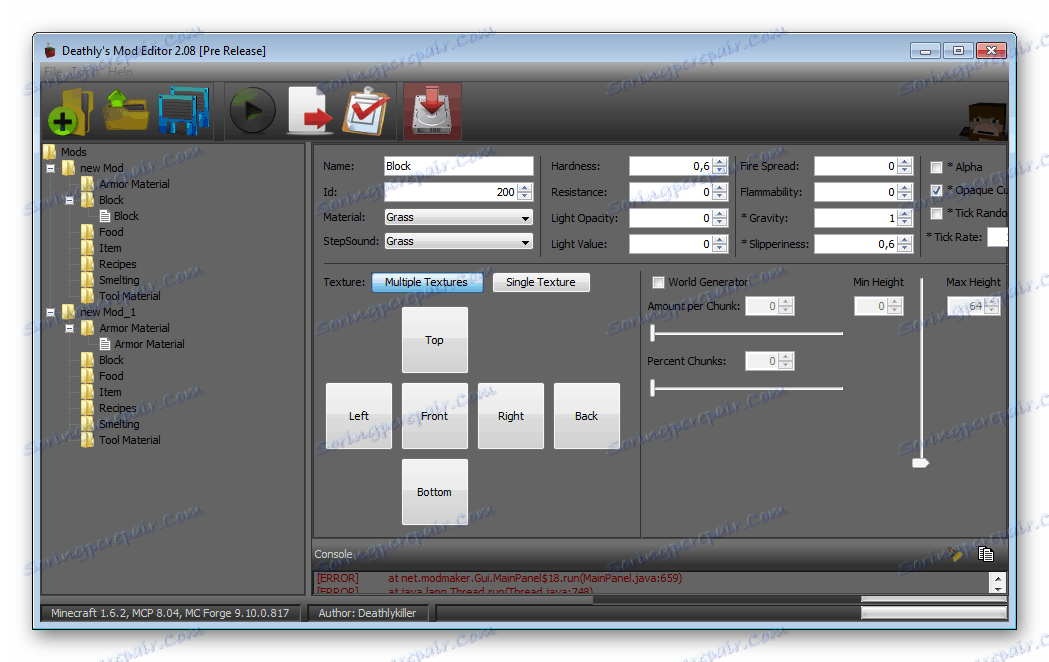Choose the Back face texture button
1049x662 pixels.
[587, 416]
